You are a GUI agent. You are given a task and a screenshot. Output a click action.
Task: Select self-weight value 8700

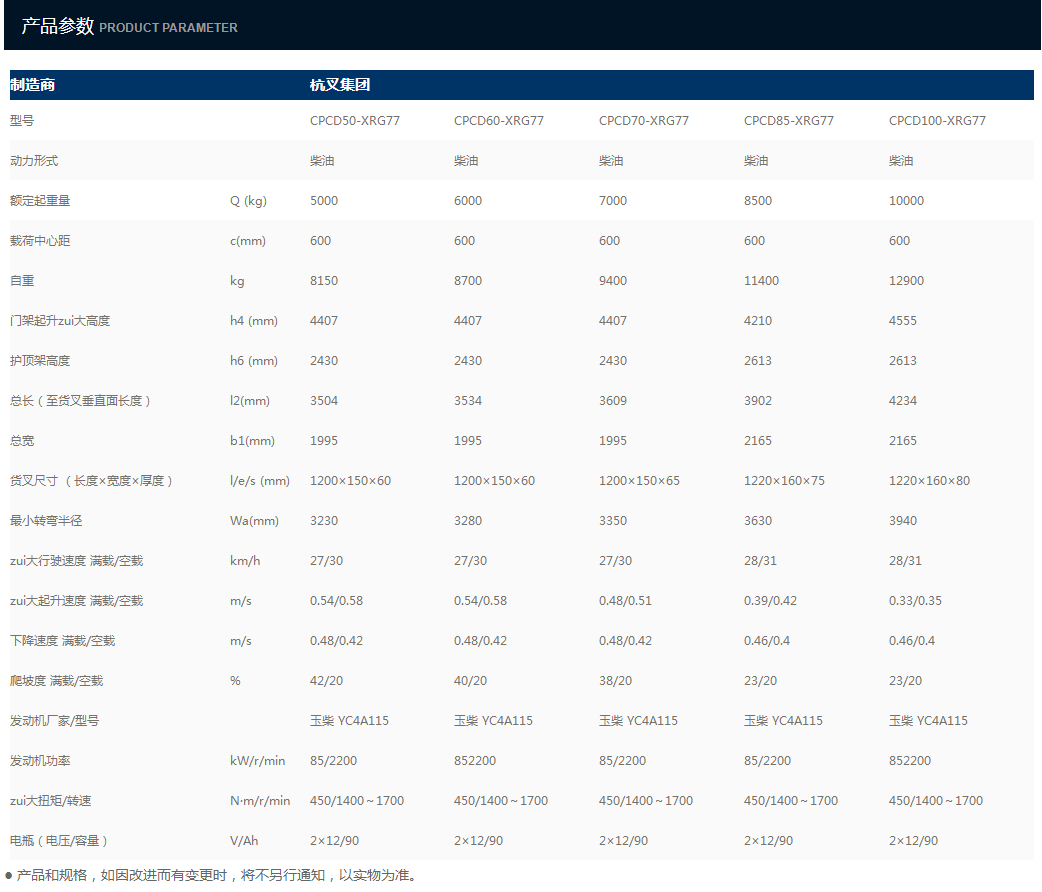point(468,280)
